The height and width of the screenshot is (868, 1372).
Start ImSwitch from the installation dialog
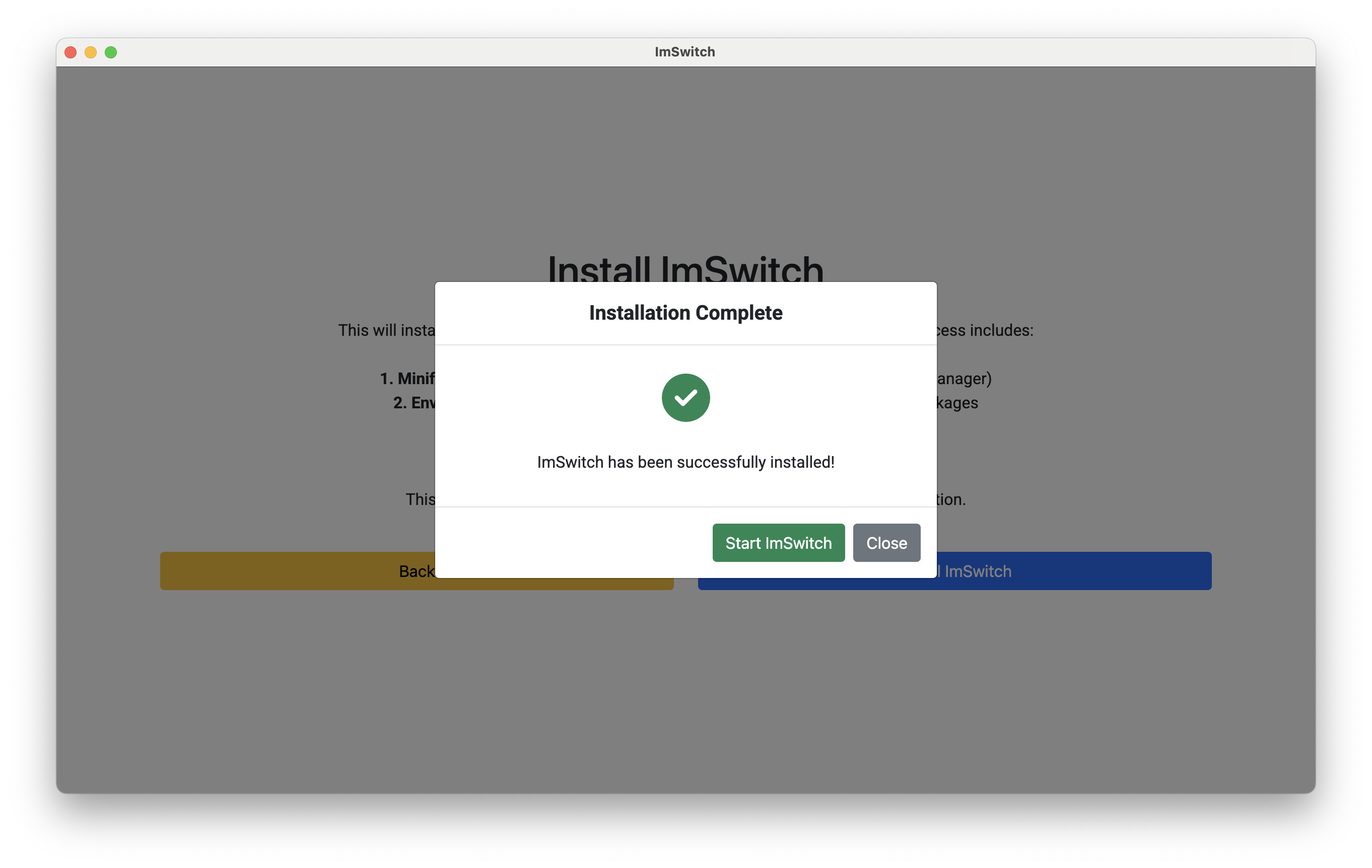[778, 543]
